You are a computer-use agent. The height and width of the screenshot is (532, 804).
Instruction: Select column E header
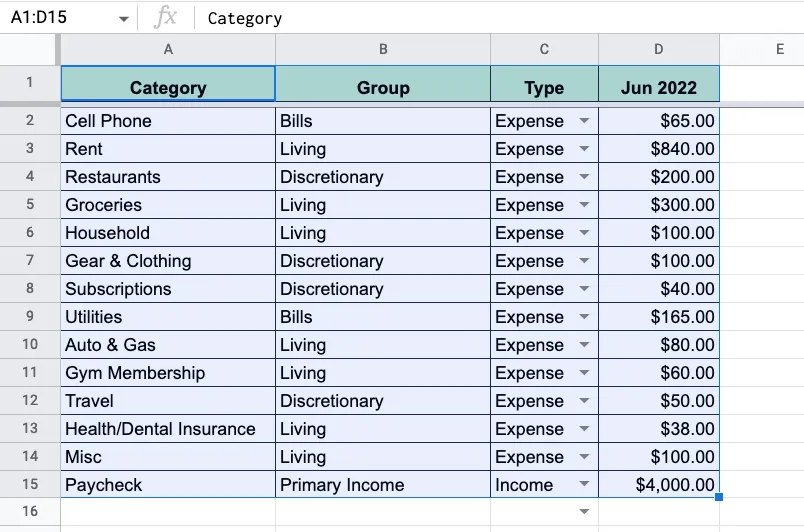(762, 49)
